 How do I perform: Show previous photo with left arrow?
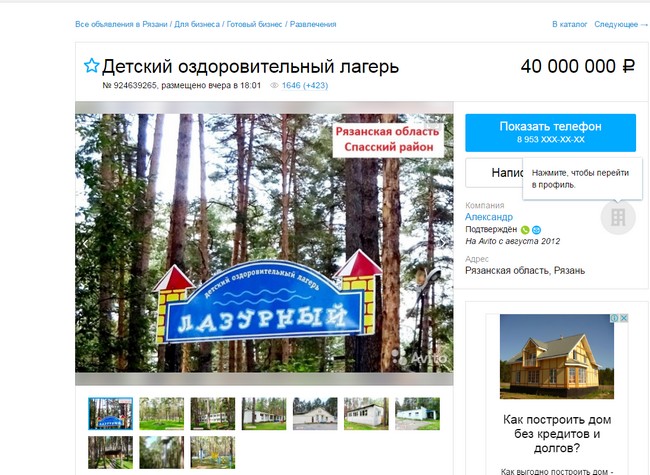(x=85, y=243)
